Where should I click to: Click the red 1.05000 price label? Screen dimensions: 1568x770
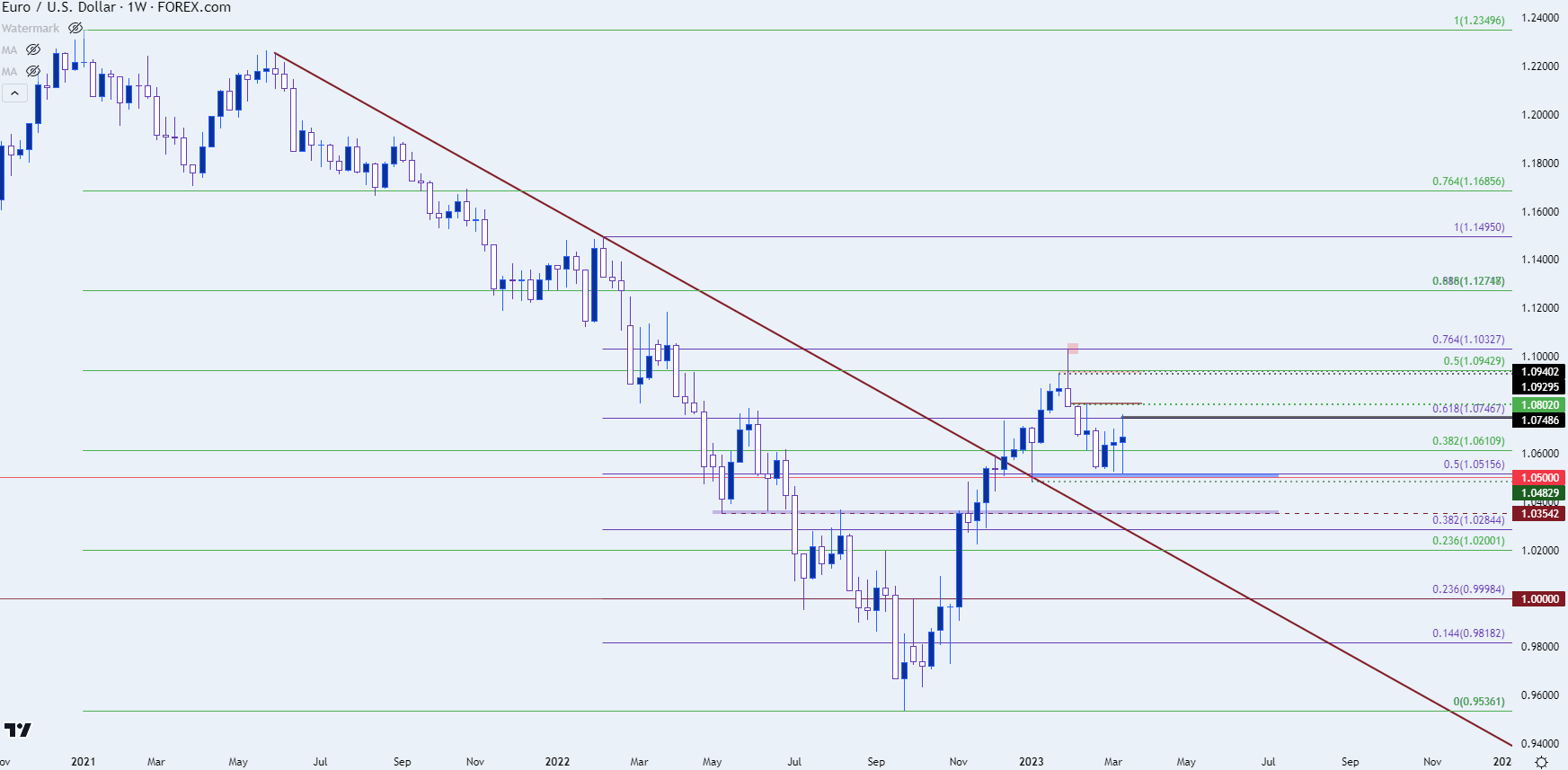point(1539,478)
